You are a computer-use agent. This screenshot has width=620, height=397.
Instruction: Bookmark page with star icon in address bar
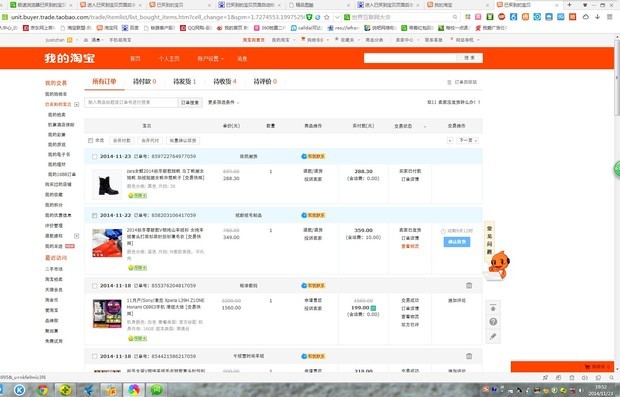click(x=327, y=17)
